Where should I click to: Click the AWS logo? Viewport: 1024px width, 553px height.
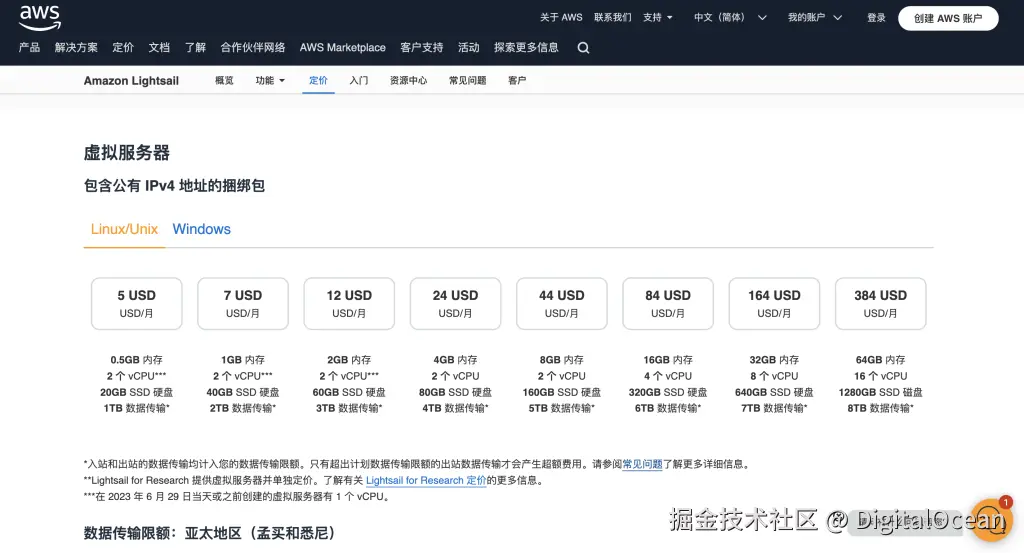click(40, 18)
